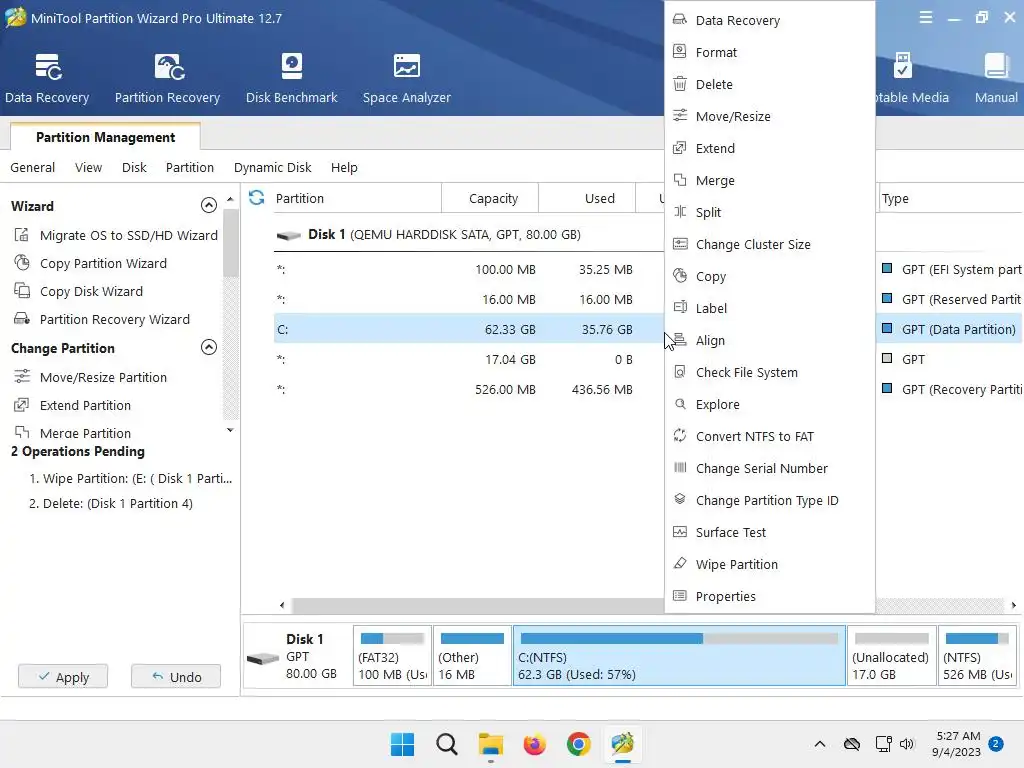Open the Dynamic Disk menu
1024x768 pixels.
pos(272,167)
